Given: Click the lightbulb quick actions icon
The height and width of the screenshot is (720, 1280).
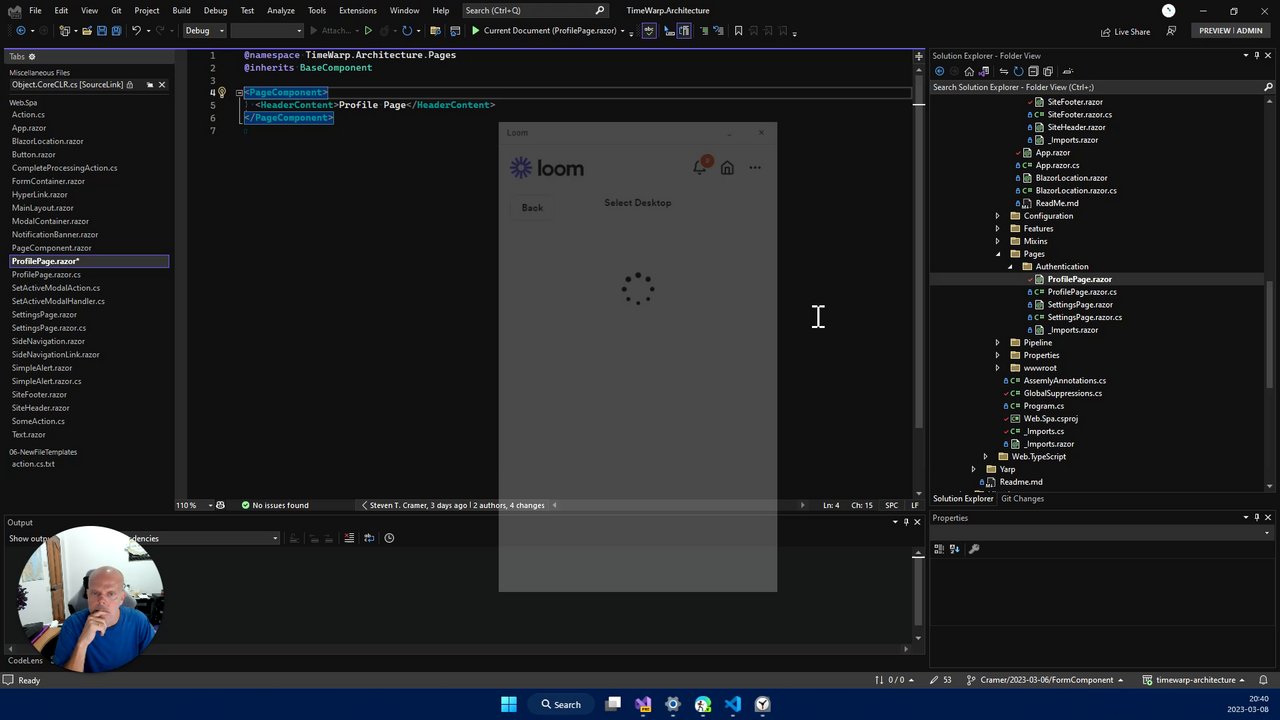Looking at the screenshot, I should [222, 92].
